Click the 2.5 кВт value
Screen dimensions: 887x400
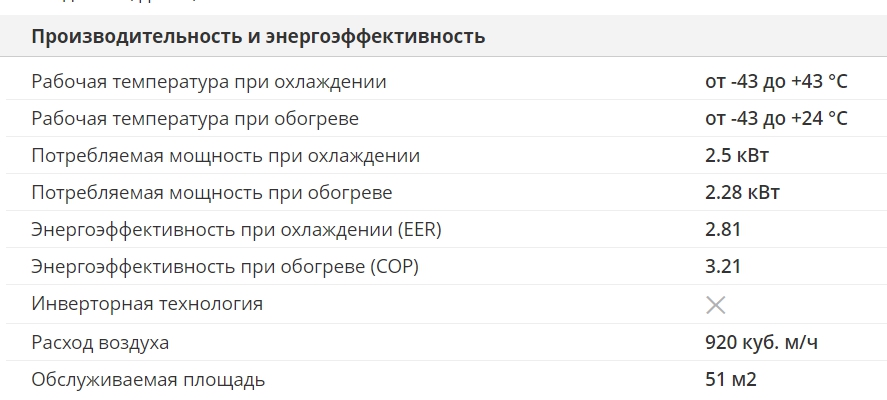(737, 156)
